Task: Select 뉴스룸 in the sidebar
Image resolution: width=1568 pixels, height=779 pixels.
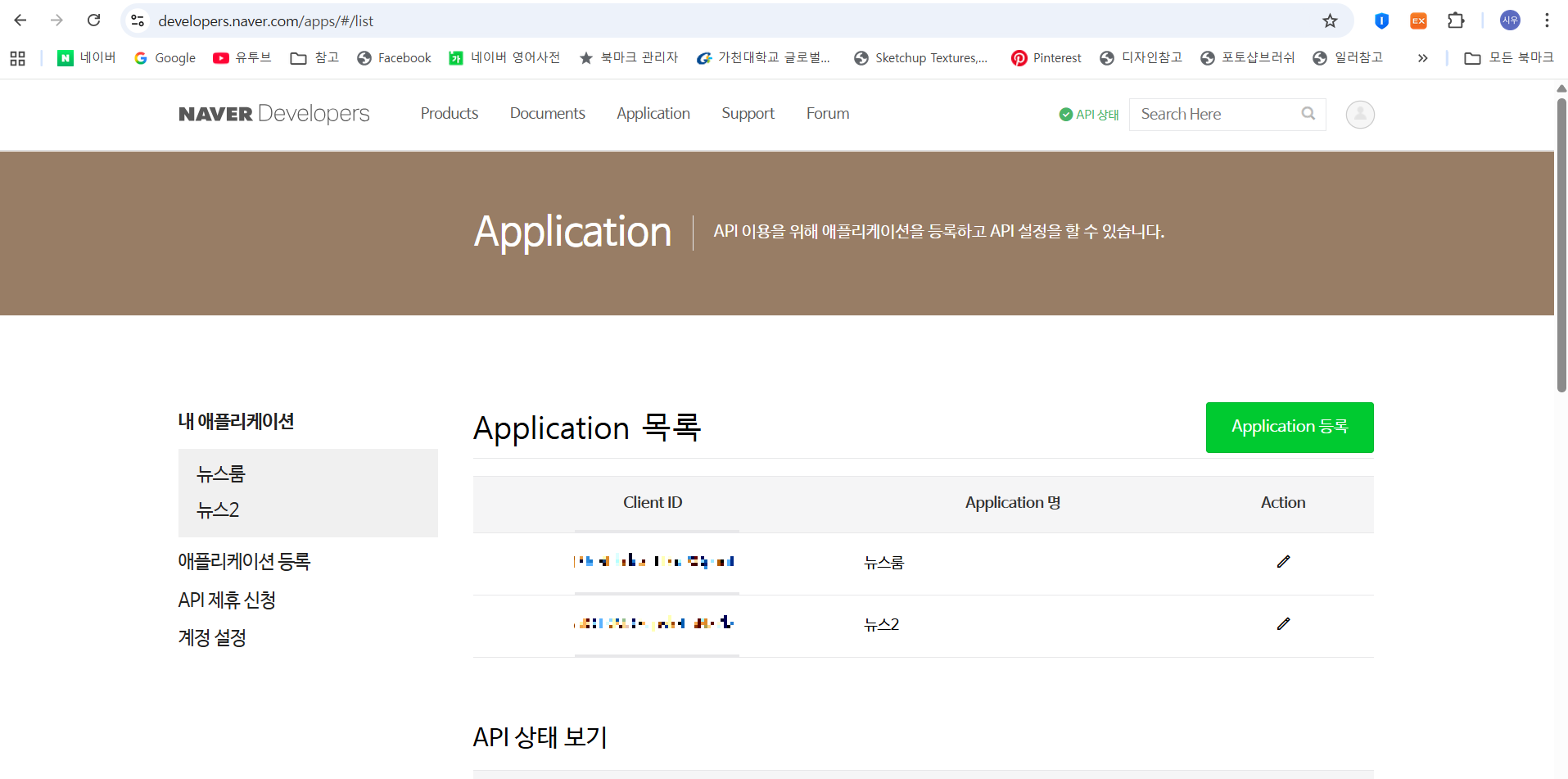Action: pyautogui.click(x=221, y=474)
